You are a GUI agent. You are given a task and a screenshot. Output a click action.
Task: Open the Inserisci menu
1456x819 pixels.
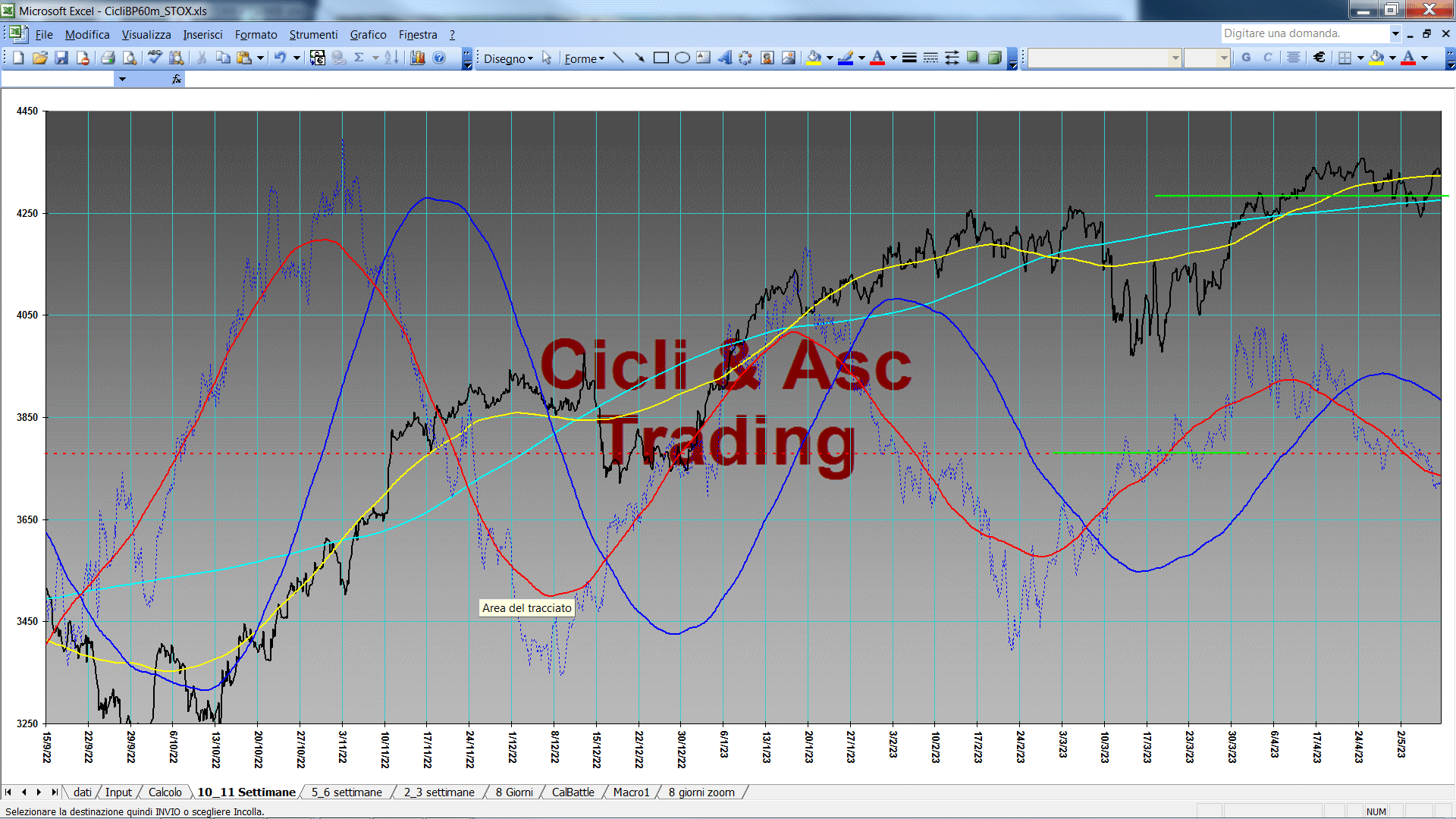202,35
